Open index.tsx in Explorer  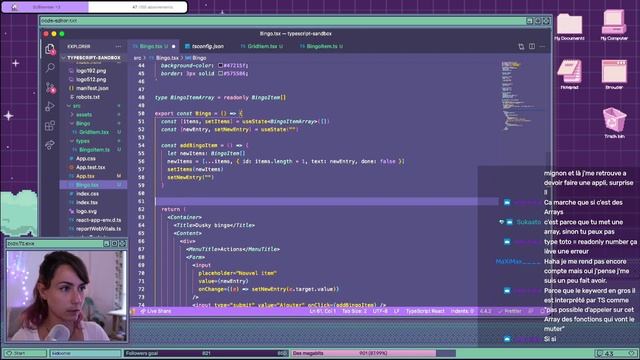point(87,202)
